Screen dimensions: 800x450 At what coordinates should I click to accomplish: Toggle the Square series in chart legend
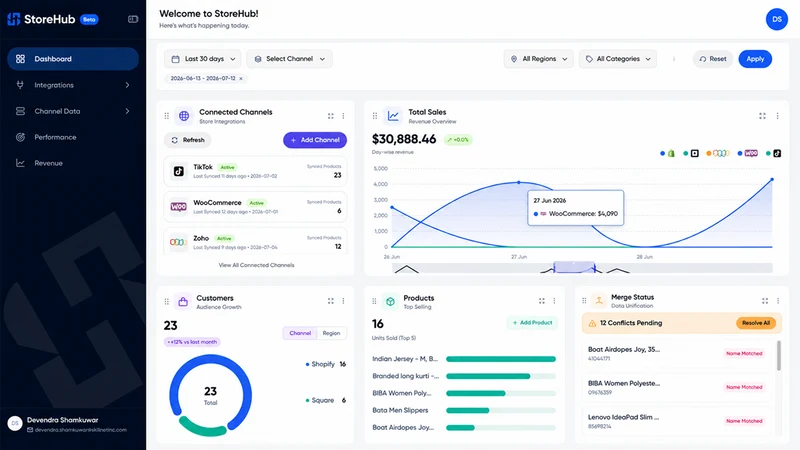point(691,153)
